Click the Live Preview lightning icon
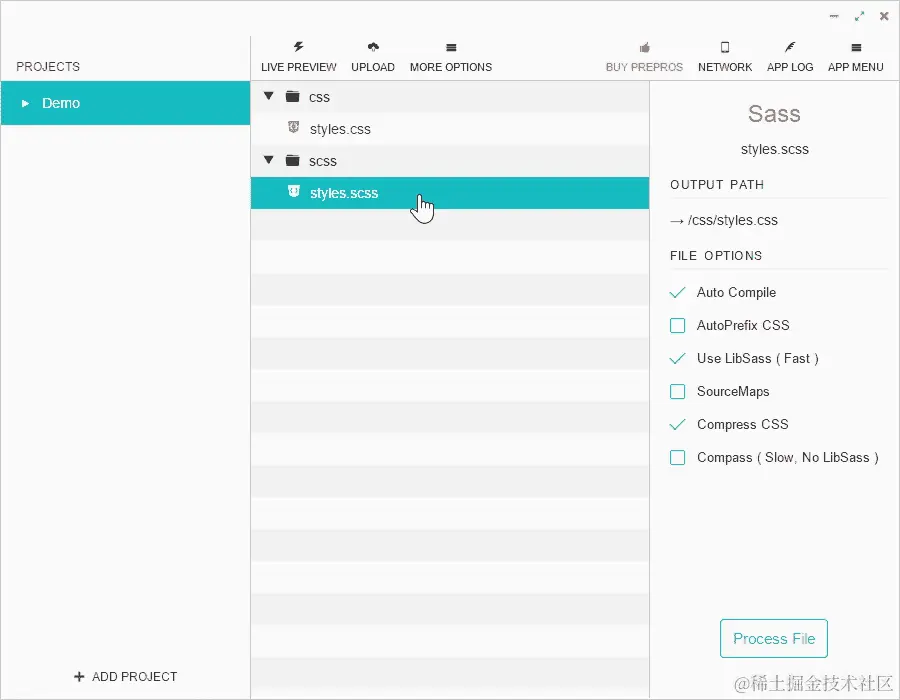Viewport: 900px width, 700px height. (x=298, y=47)
